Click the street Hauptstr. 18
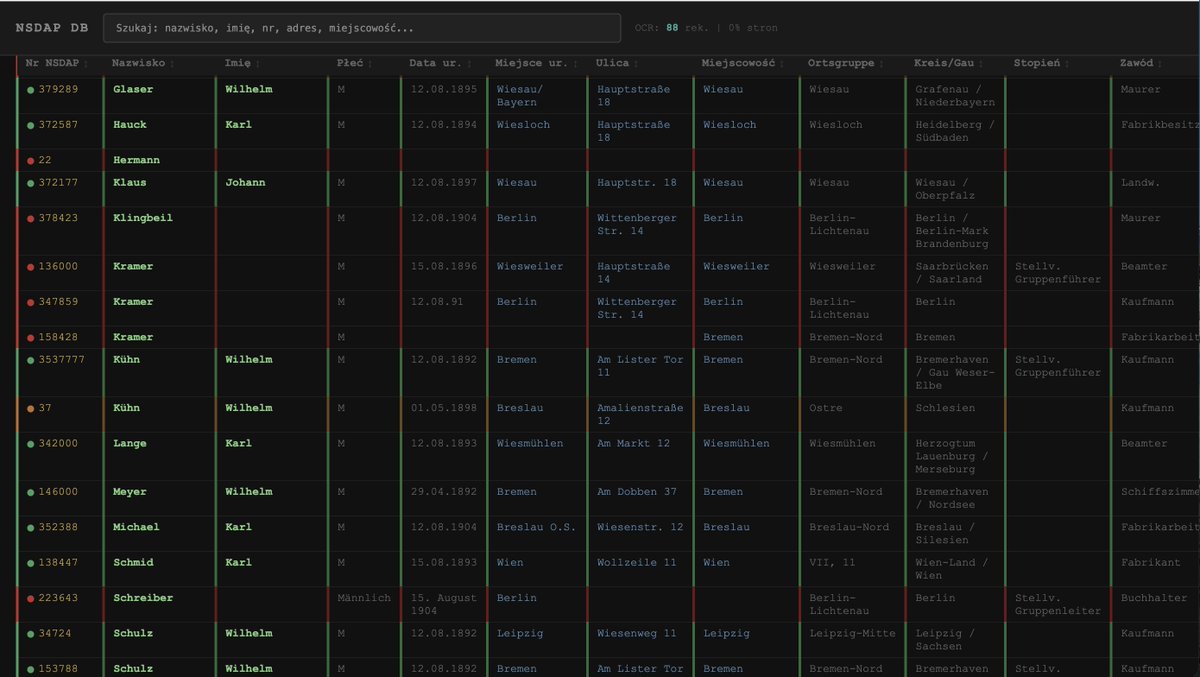1200x677 pixels. [x=637, y=183]
